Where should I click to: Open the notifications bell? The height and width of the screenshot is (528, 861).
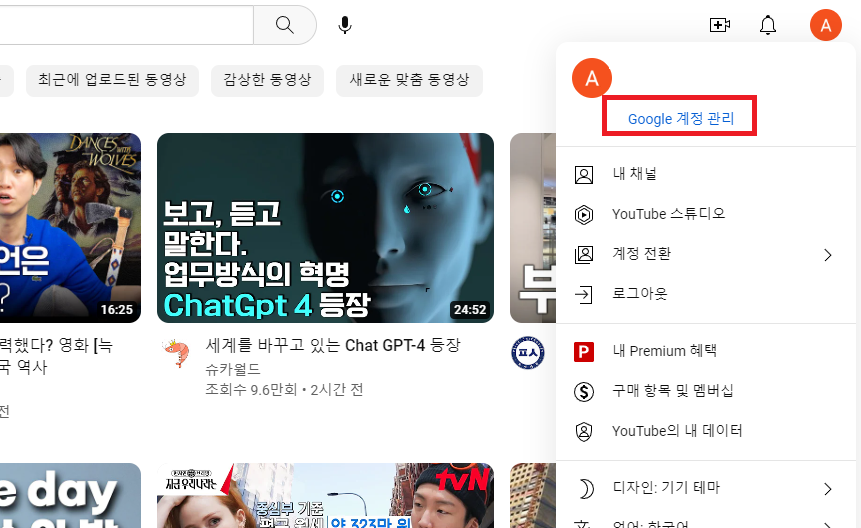pyautogui.click(x=768, y=25)
